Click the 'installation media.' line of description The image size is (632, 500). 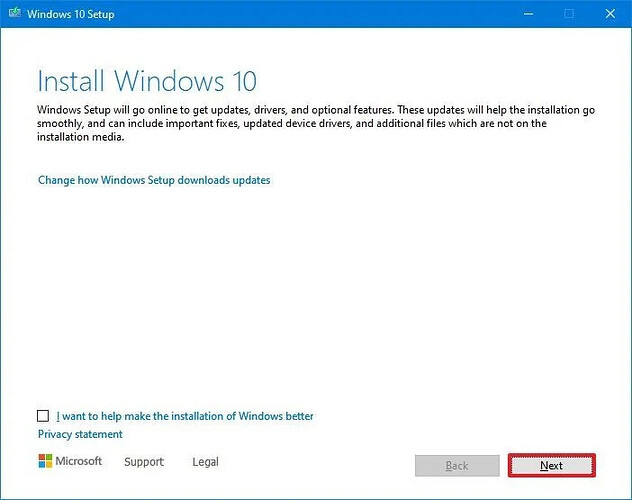click(81, 137)
